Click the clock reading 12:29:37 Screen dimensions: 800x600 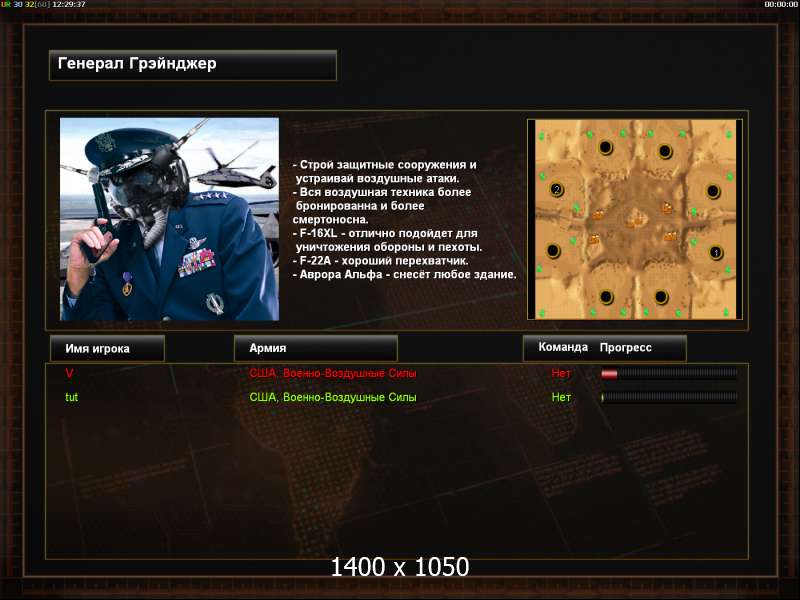pyautogui.click(x=69, y=4)
